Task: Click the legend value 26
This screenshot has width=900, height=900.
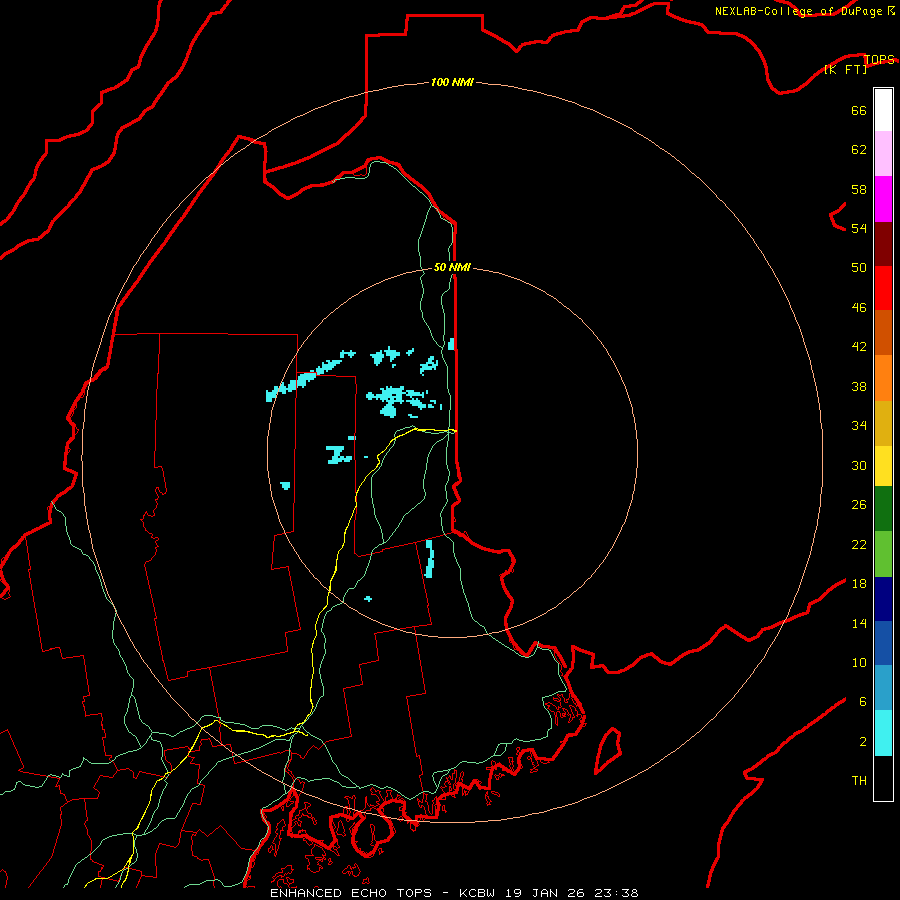Action: (x=859, y=505)
